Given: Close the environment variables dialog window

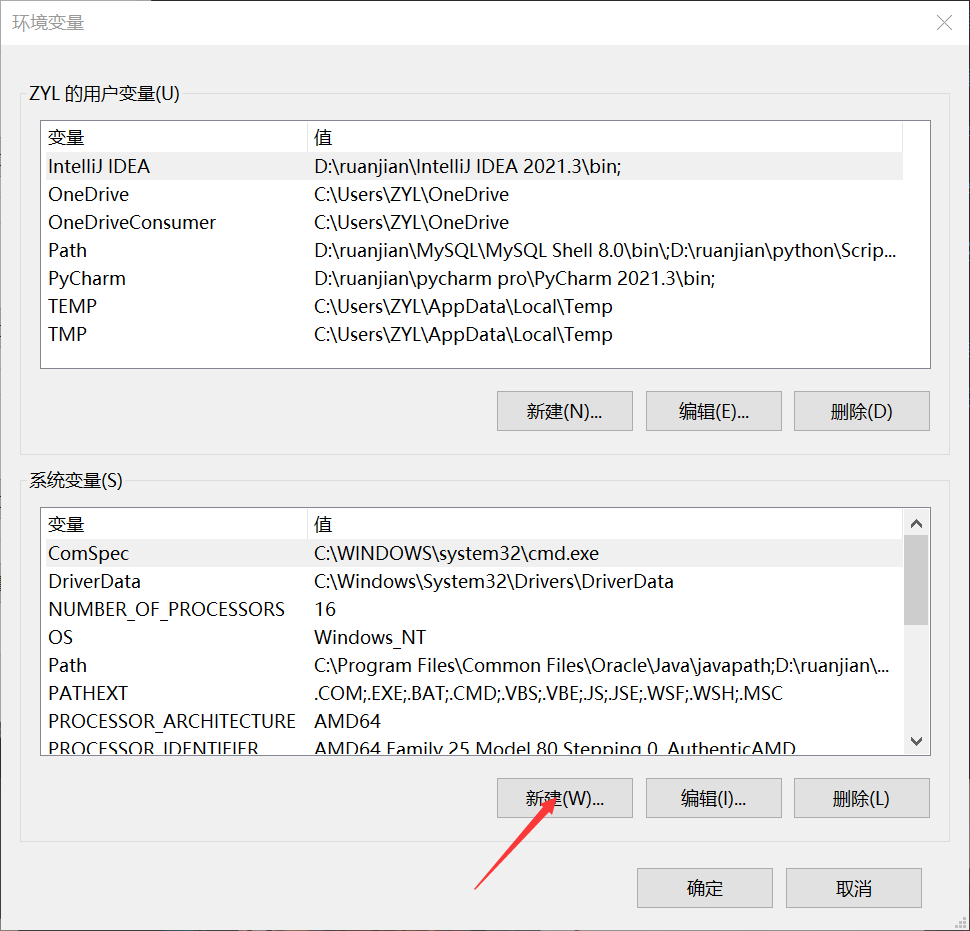Looking at the screenshot, I should click(x=943, y=23).
